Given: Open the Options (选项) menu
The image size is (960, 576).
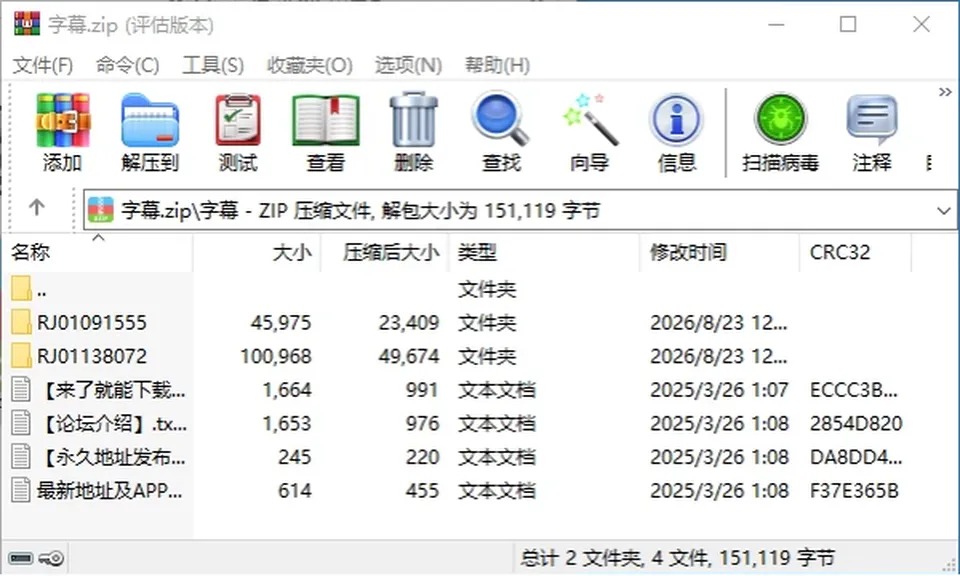Looking at the screenshot, I should point(408,65).
